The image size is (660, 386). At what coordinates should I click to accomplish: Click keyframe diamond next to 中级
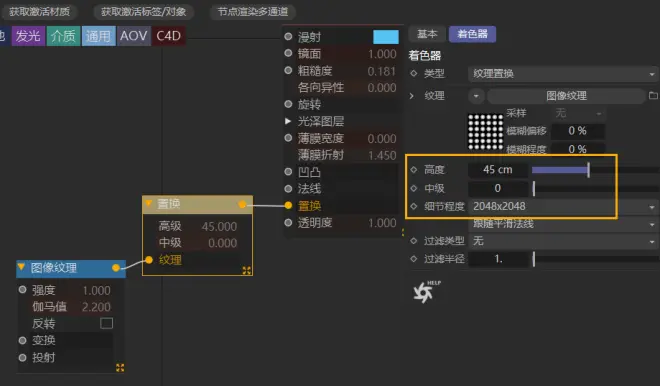click(414, 188)
